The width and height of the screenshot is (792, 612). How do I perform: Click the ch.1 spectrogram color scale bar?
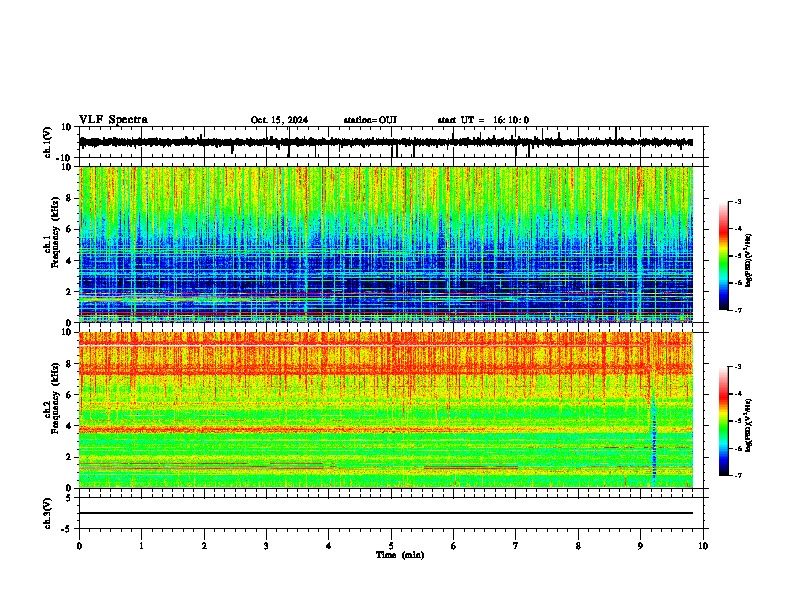point(724,256)
